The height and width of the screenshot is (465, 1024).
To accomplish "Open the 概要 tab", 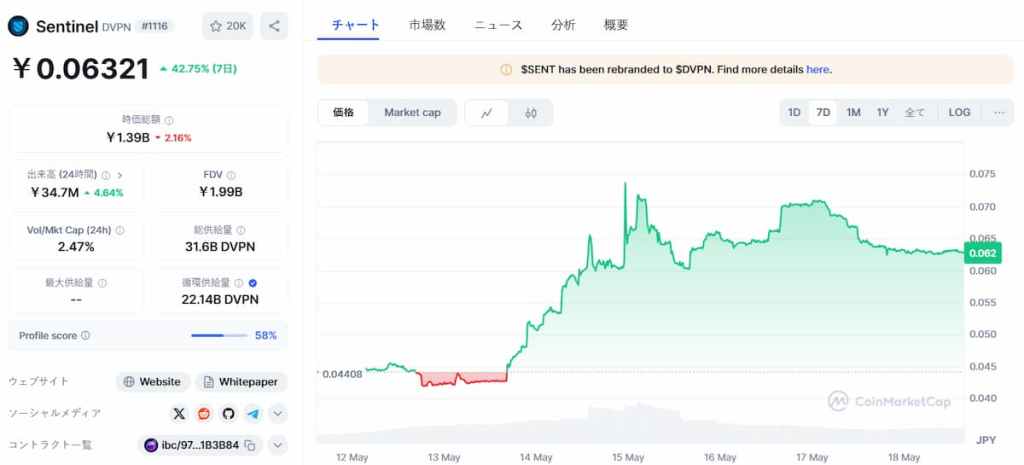I will (616, 25).
